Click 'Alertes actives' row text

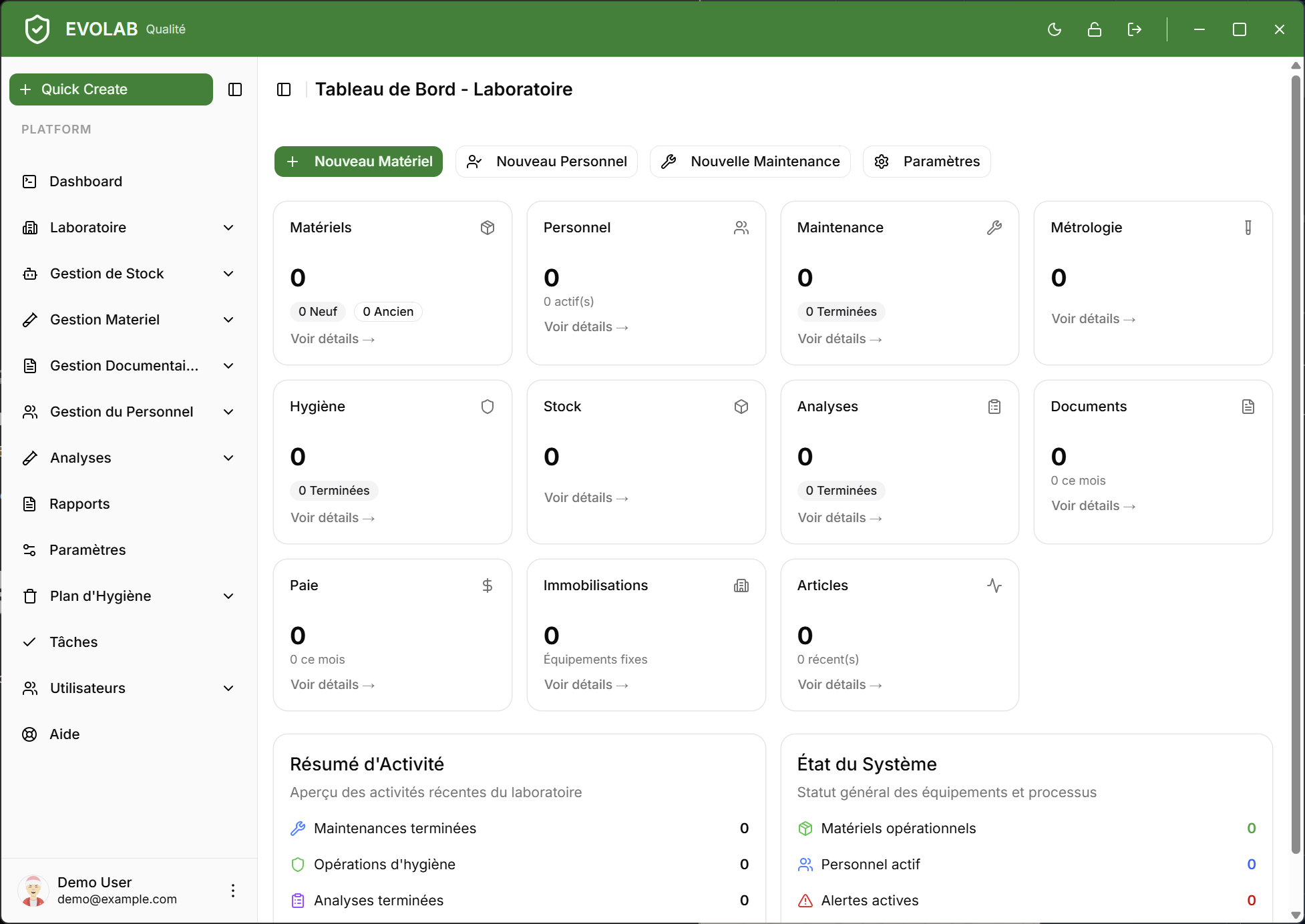[870, 901]
